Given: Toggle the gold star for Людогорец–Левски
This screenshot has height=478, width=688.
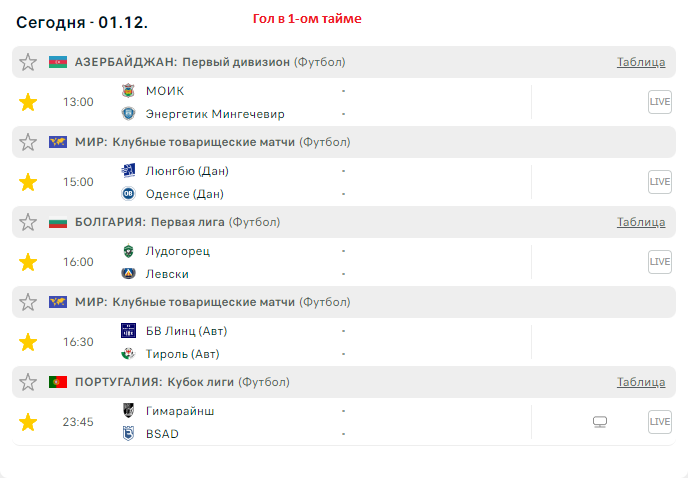Looking at the screenshot, I should pos(28,262).
